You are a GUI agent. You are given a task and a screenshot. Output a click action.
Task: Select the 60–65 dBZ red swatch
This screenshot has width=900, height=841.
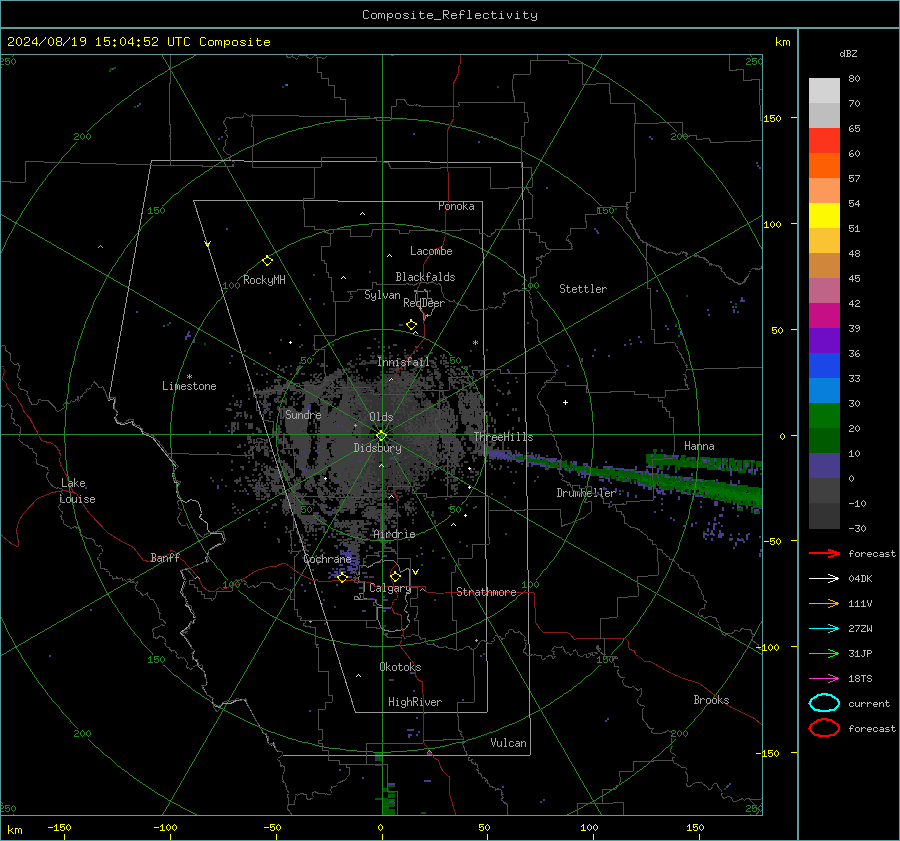(x=824, y=141)
